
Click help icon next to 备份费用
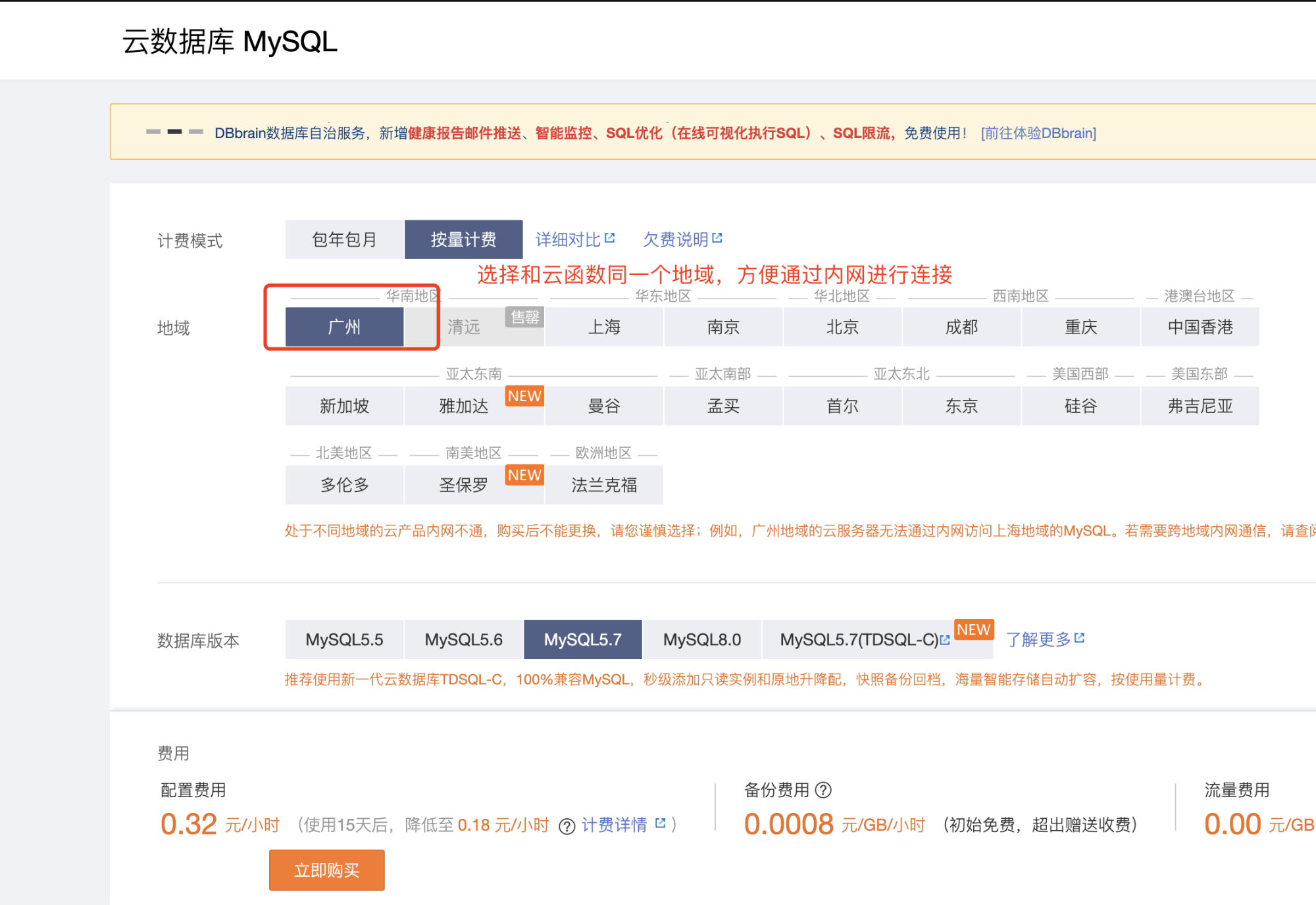click(823, 790)
